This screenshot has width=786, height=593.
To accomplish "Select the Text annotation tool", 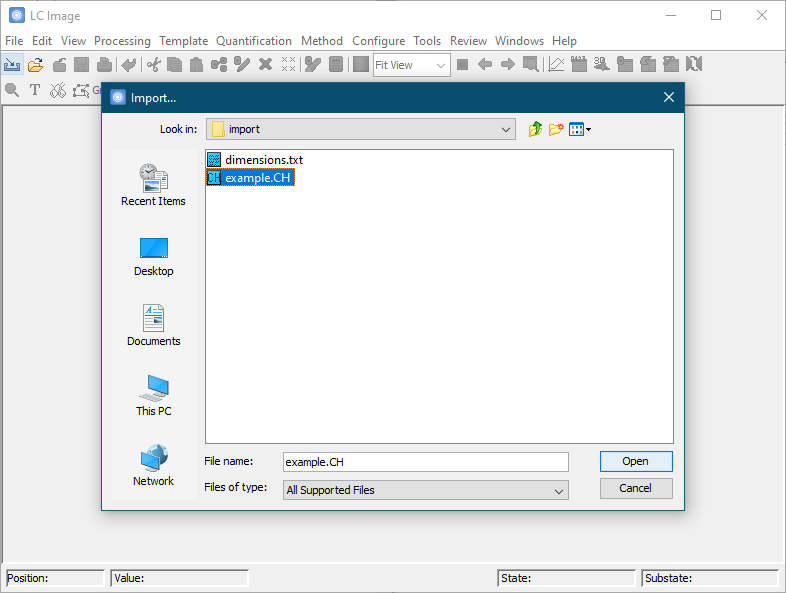I will [35, 90].
